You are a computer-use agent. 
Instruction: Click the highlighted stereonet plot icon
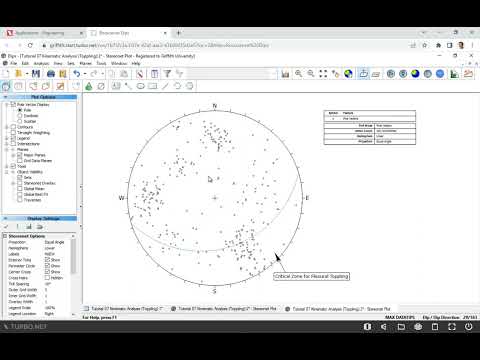363,74
